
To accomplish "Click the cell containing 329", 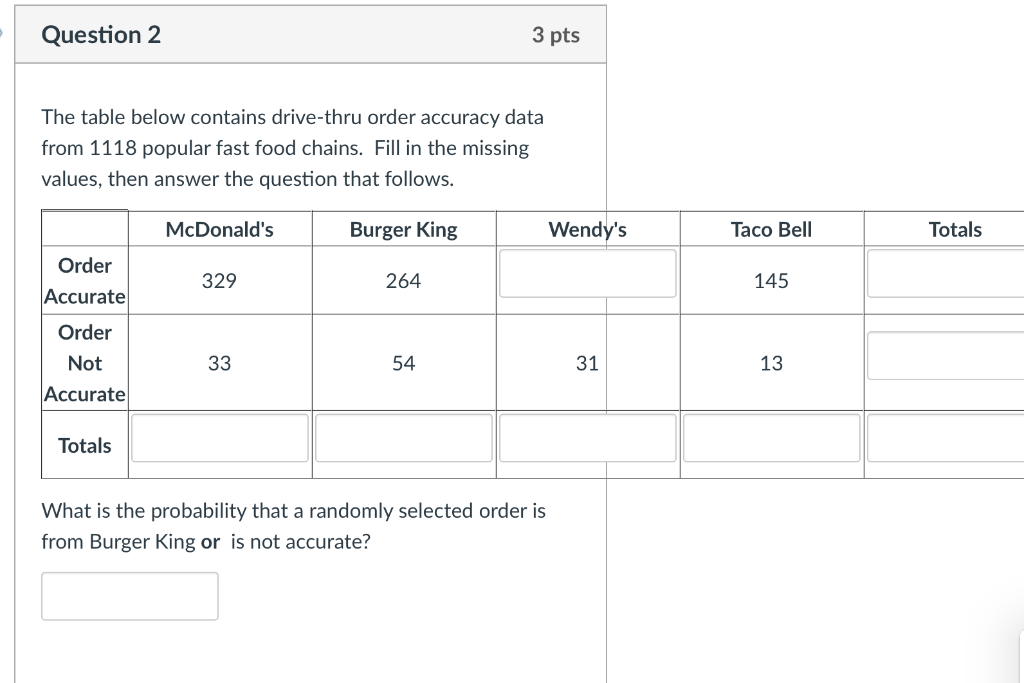I will point(219,281).
